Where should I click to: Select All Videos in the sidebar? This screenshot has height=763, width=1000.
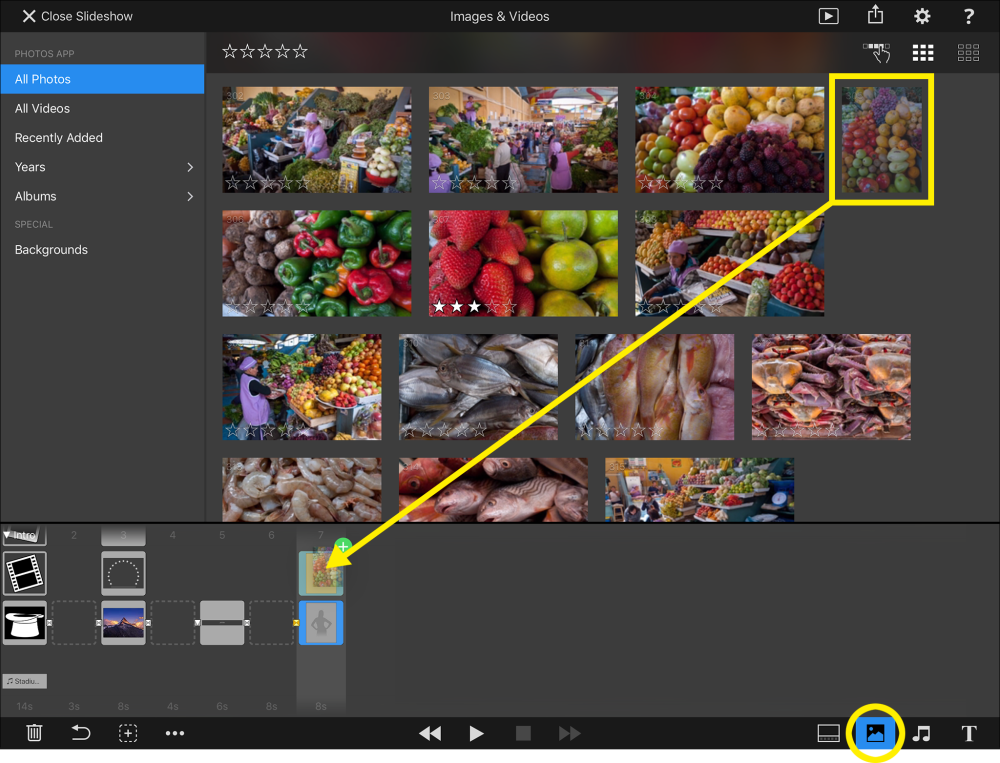(103, 108)
